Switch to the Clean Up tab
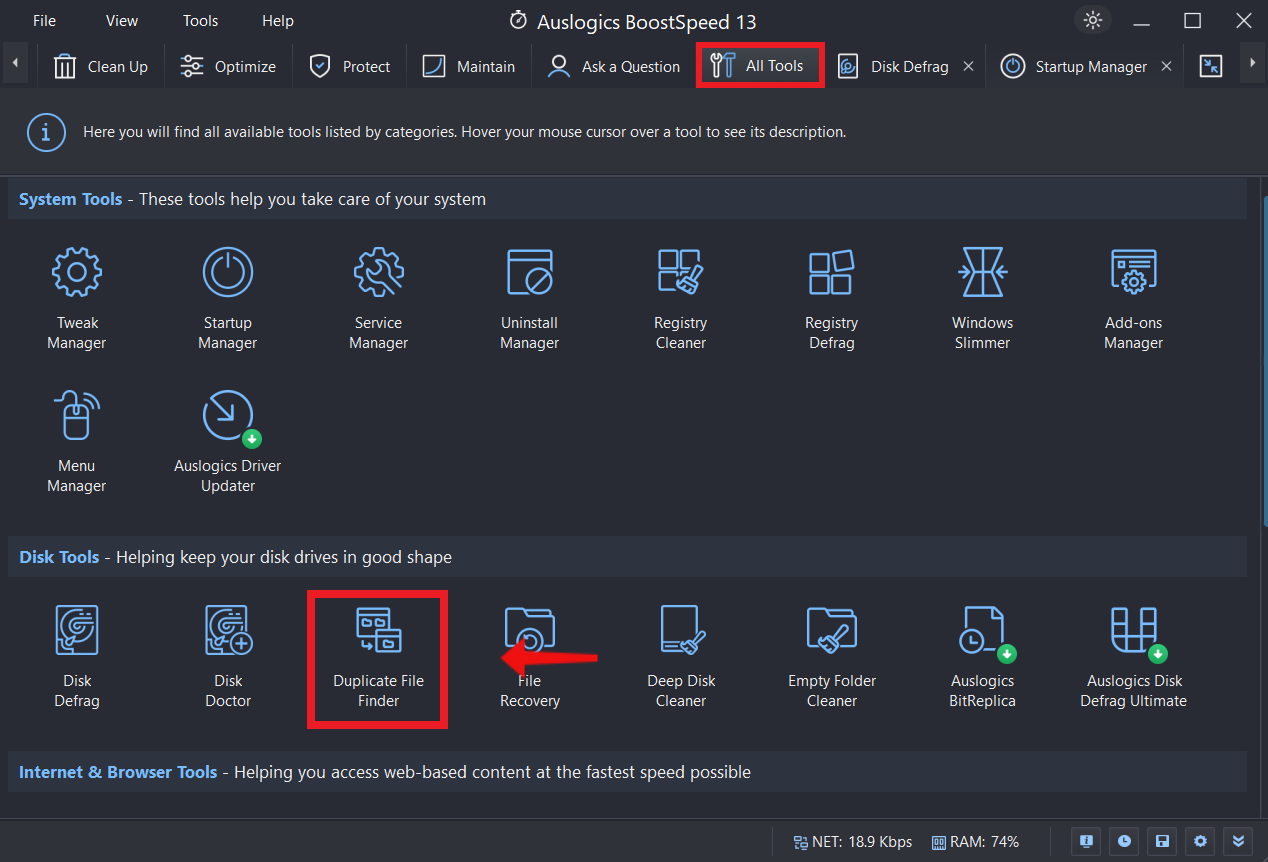The image size is (1268, 862). coord(101,66)
